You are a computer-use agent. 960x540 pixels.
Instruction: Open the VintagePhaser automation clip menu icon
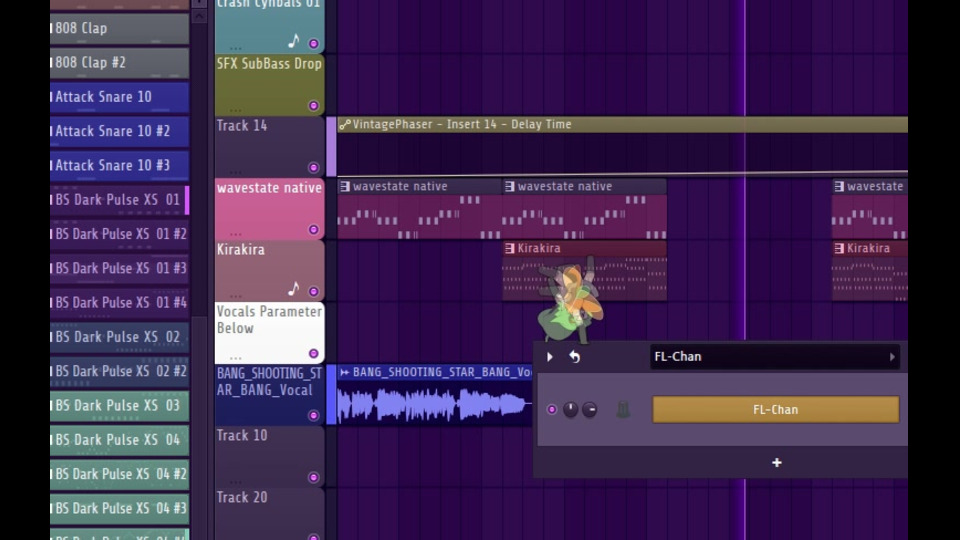[x=345, y=124]
